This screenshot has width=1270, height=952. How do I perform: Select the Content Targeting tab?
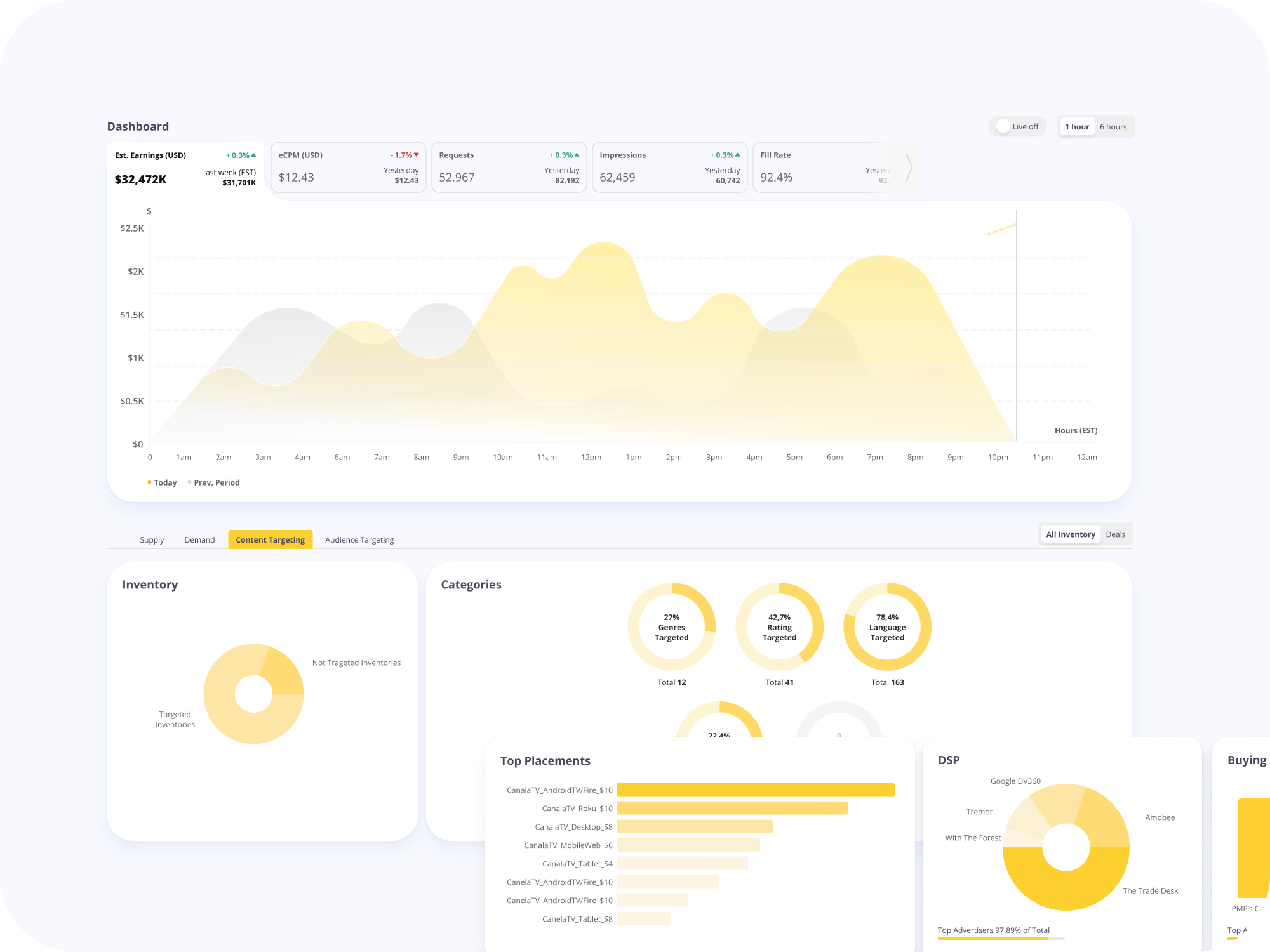click(x=270, y=540)
